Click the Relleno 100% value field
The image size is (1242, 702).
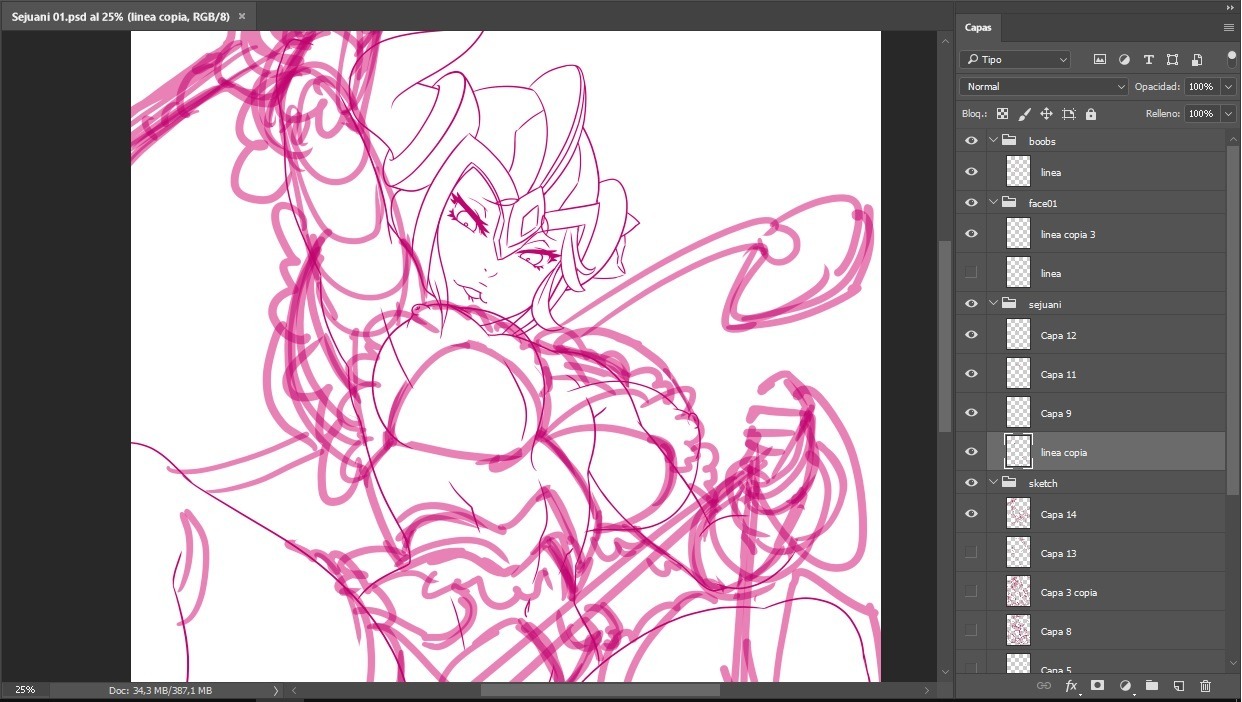(1203, 114)
